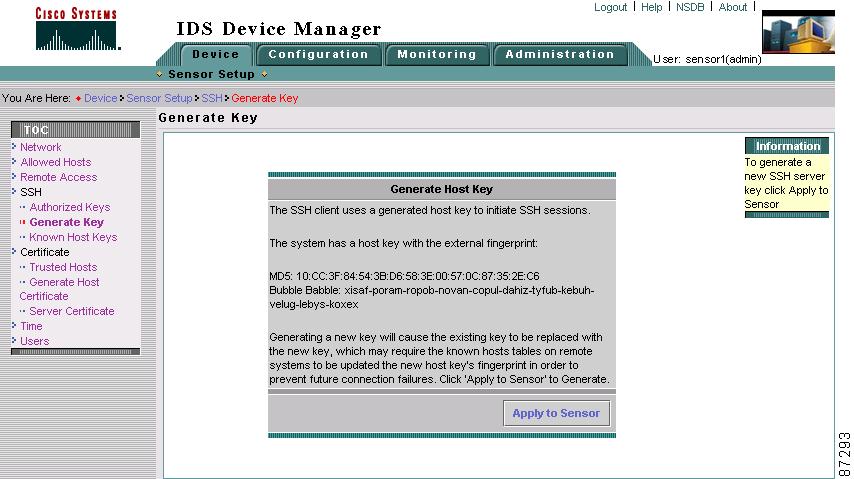Open Users in the TOC
Image resolution: width=854 pixels, height=479 pixels.
[x=34, y=341]
